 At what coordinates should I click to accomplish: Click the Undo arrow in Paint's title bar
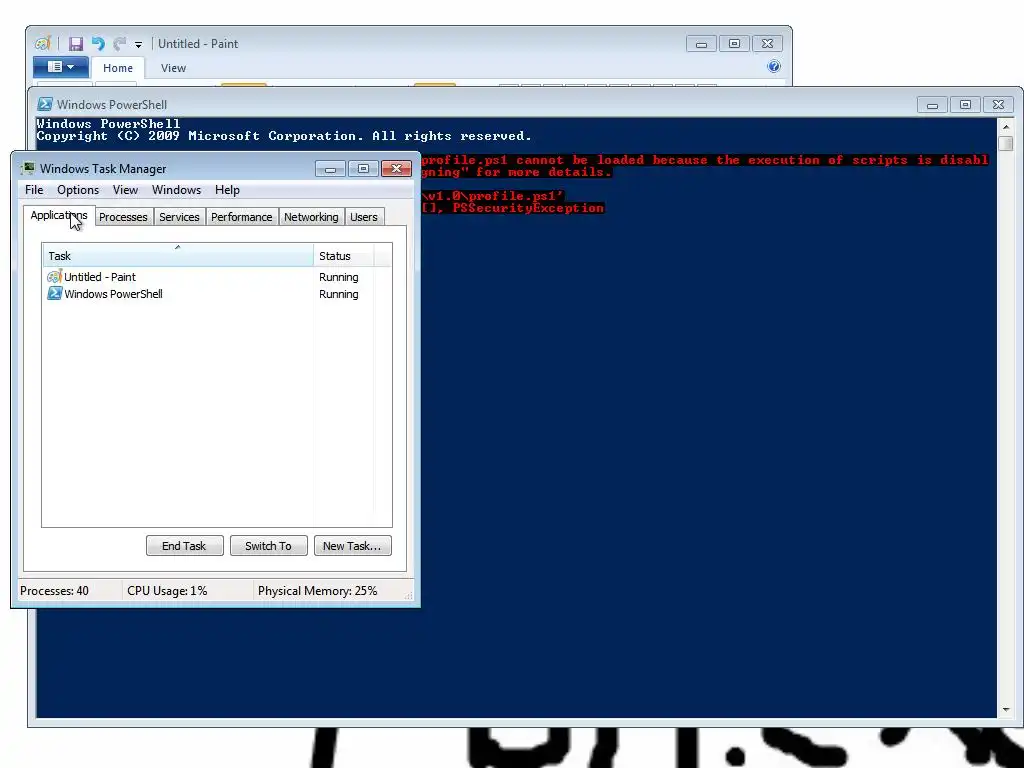point(98,44)
